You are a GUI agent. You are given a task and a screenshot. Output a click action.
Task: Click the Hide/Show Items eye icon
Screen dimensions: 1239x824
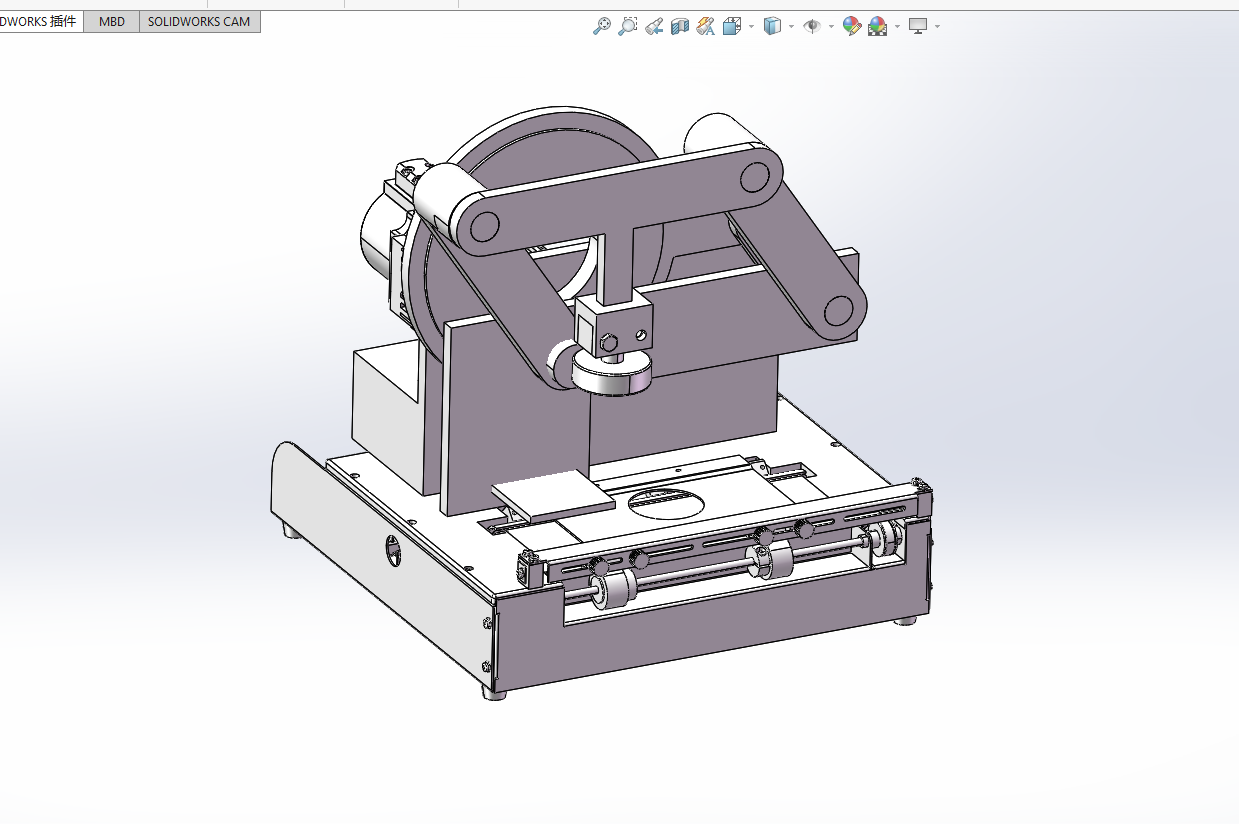pos(812,26)
